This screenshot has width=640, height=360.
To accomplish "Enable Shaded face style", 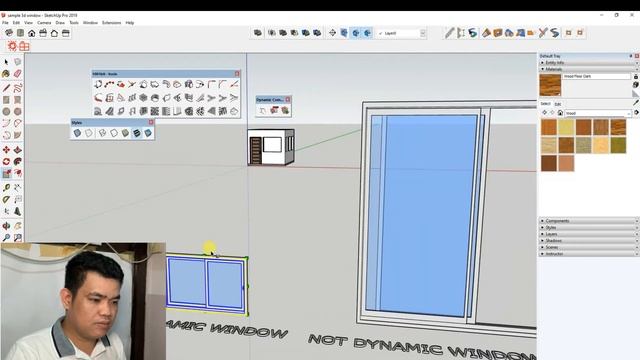I will pyautogui.click(x=125, y=133).
